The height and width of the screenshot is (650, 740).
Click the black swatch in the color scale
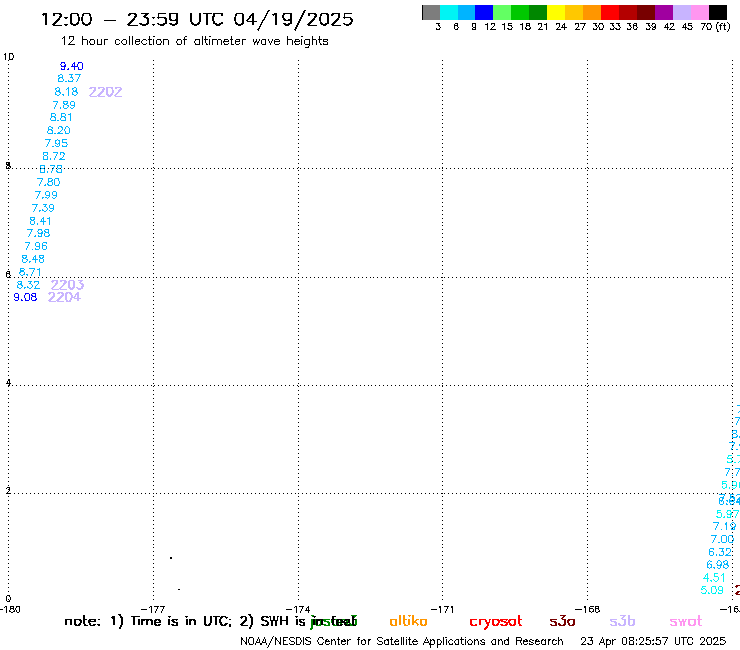tap(718, 12)
